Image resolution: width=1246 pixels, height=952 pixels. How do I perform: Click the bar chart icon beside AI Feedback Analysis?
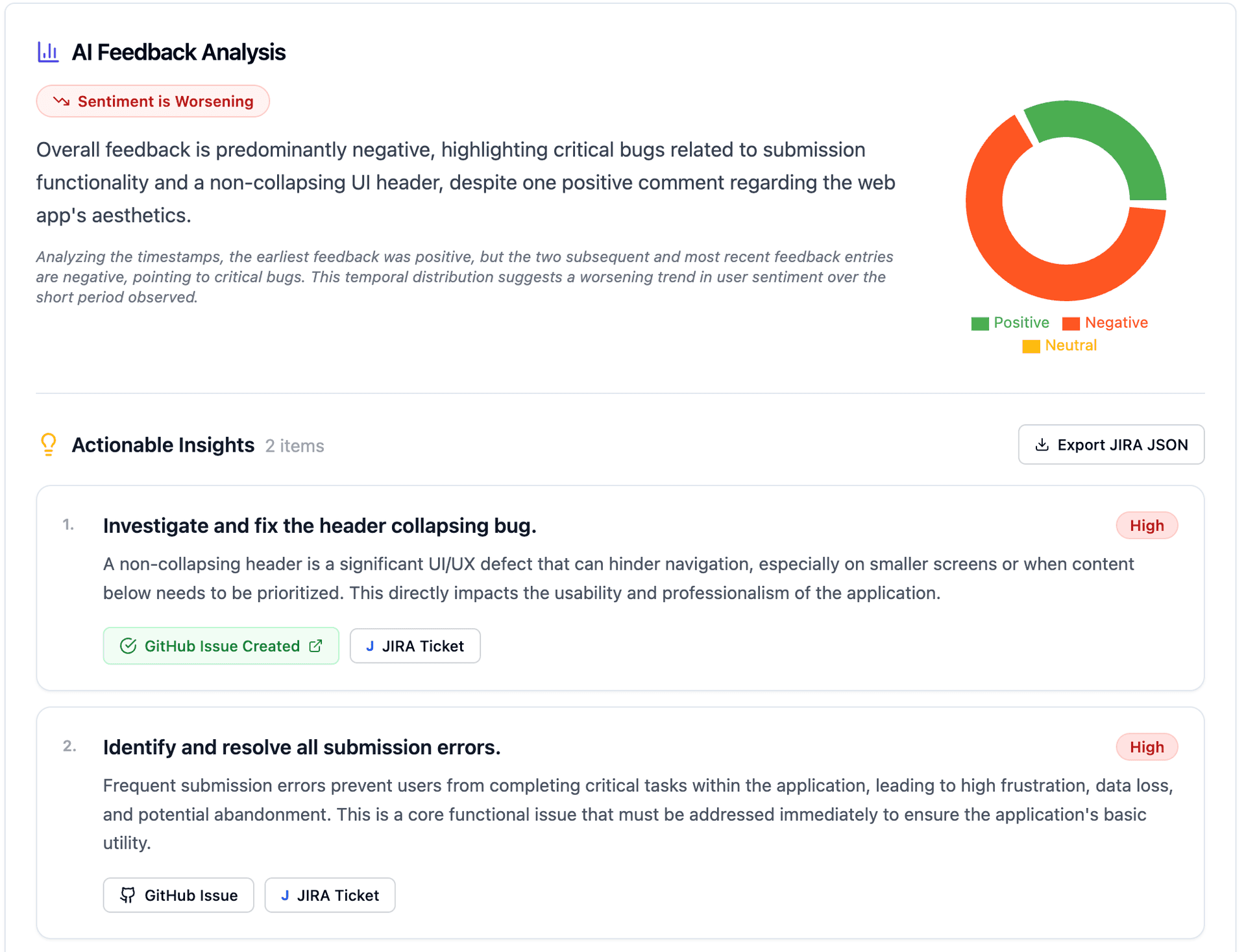point(48,51)
